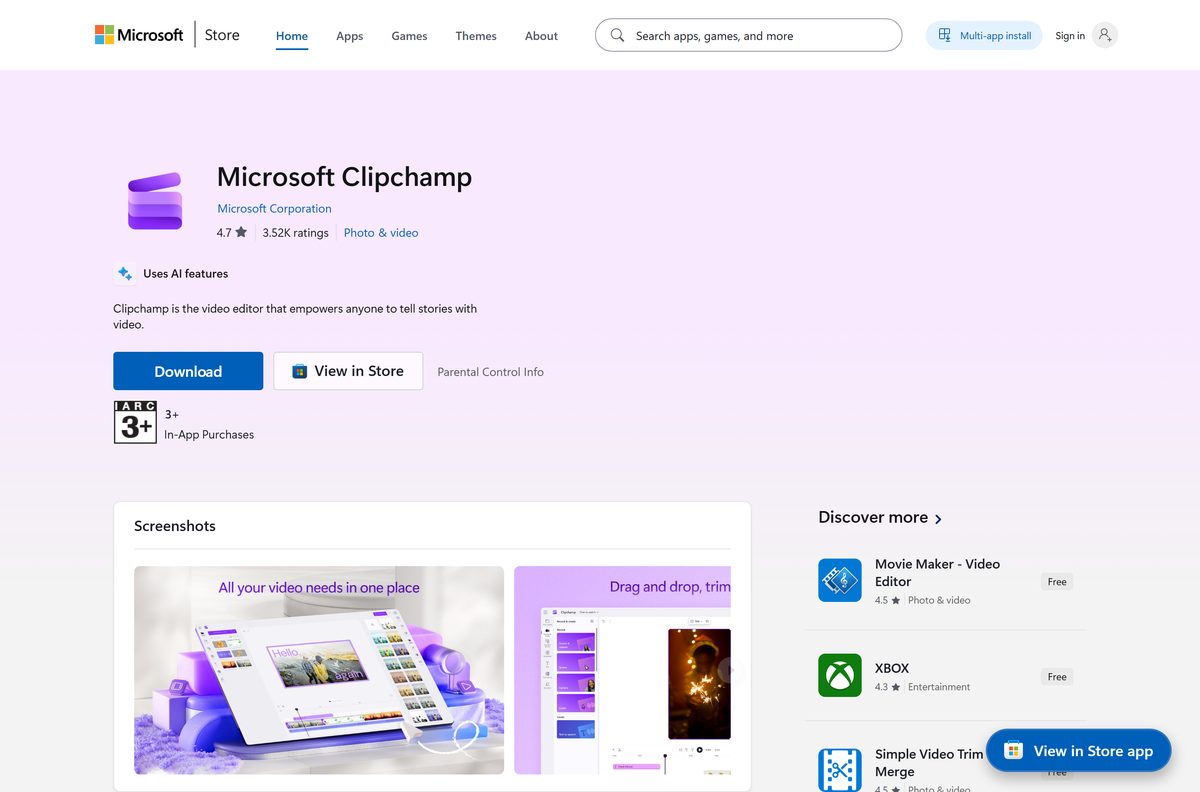Click the 3.52K ratings text
This screenshot has height=792, width=1200.
(x=295, y=233)
